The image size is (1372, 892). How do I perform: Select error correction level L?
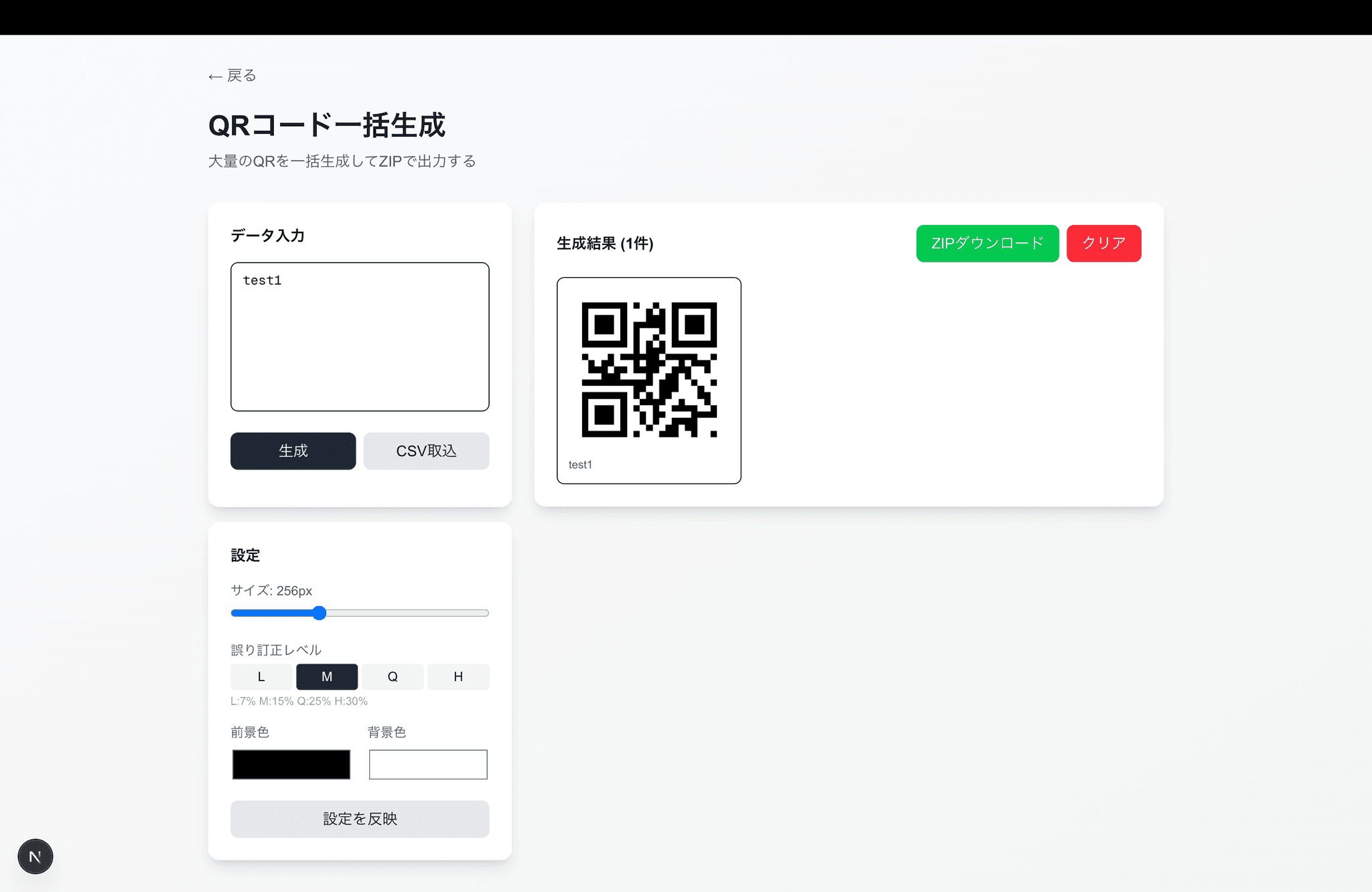(261, 676)
